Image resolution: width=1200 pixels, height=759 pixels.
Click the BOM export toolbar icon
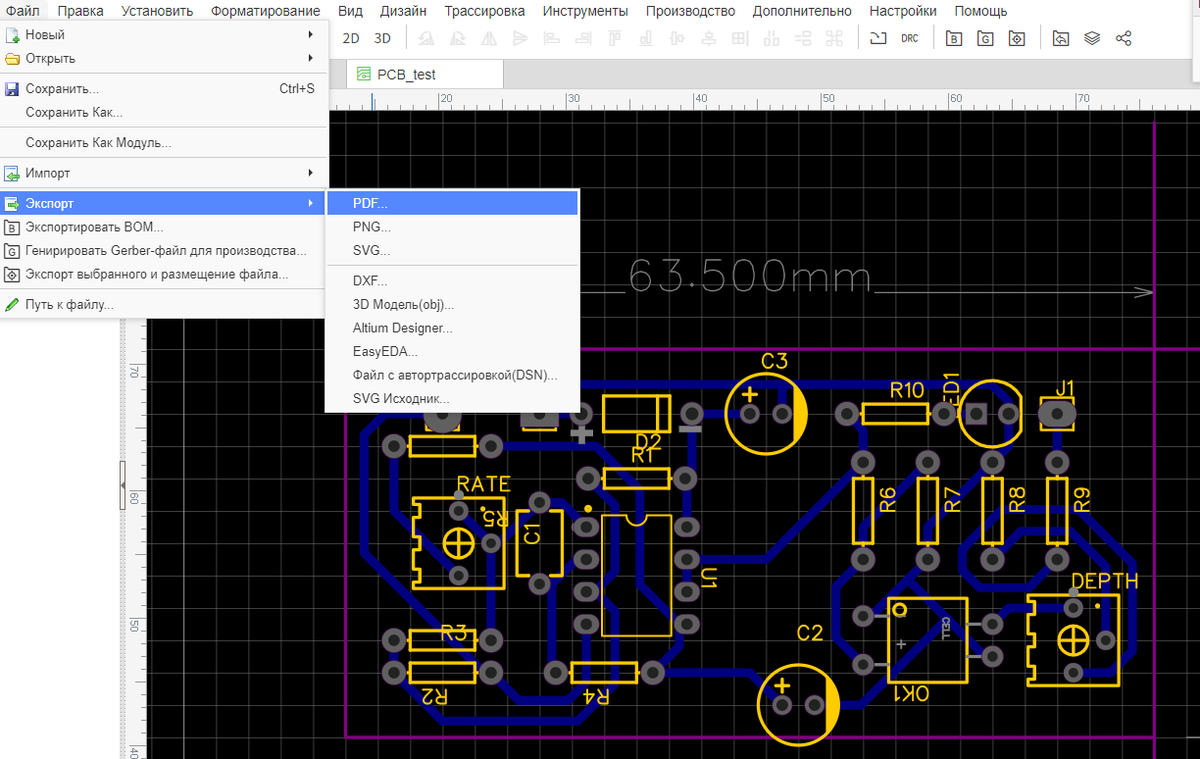(x=954, y=38)
